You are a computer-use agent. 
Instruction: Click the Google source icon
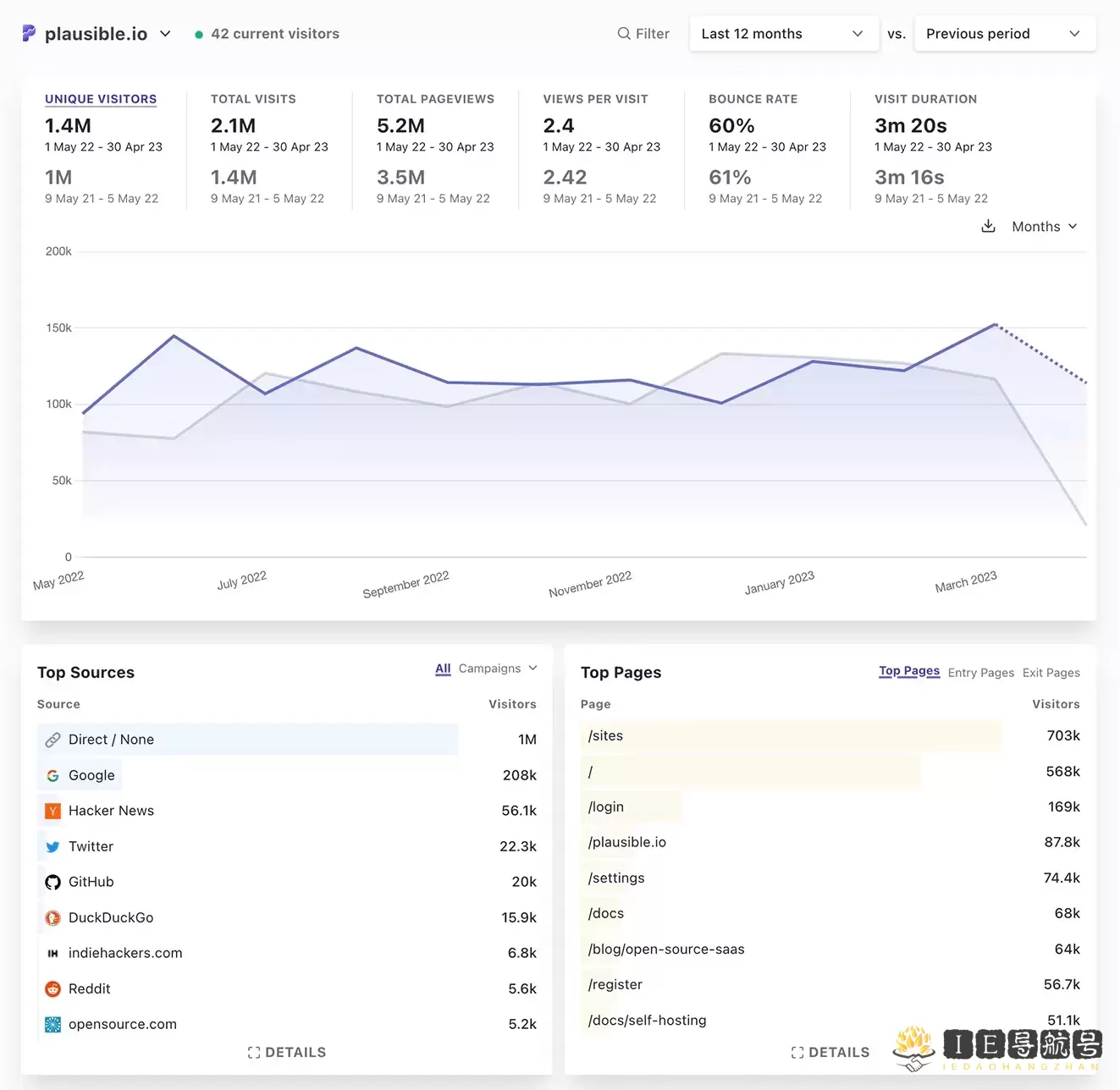point(52,775)
